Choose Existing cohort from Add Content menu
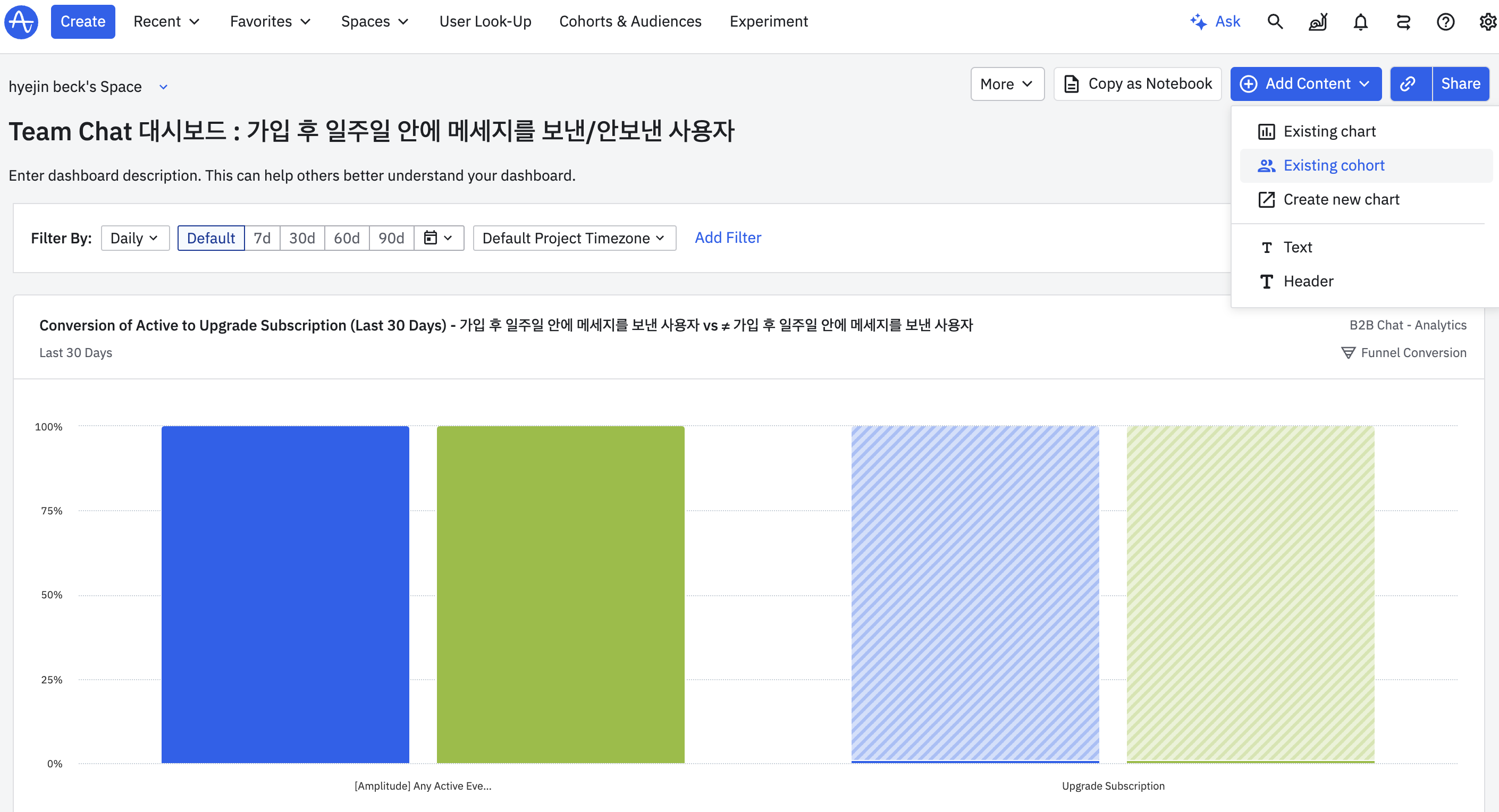The image size is (1499, 812). [1333, 165]
